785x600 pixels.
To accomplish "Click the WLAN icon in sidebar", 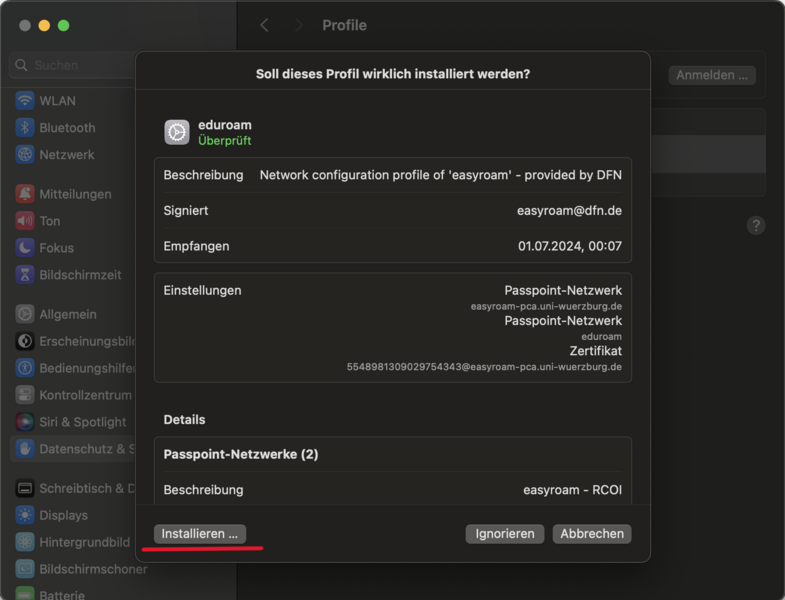I will (x=25, y=101).
